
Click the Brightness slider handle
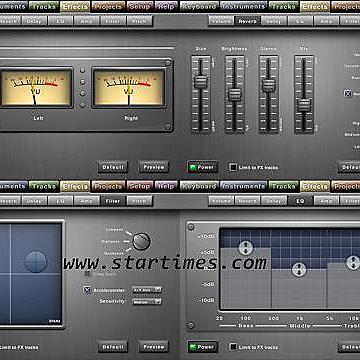[x=235, y=95]
